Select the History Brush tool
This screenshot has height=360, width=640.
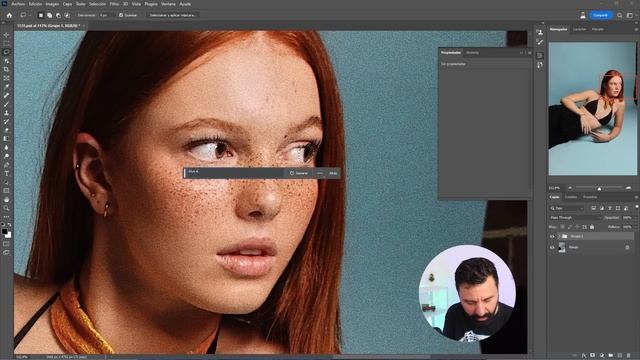tap(6, 121)
